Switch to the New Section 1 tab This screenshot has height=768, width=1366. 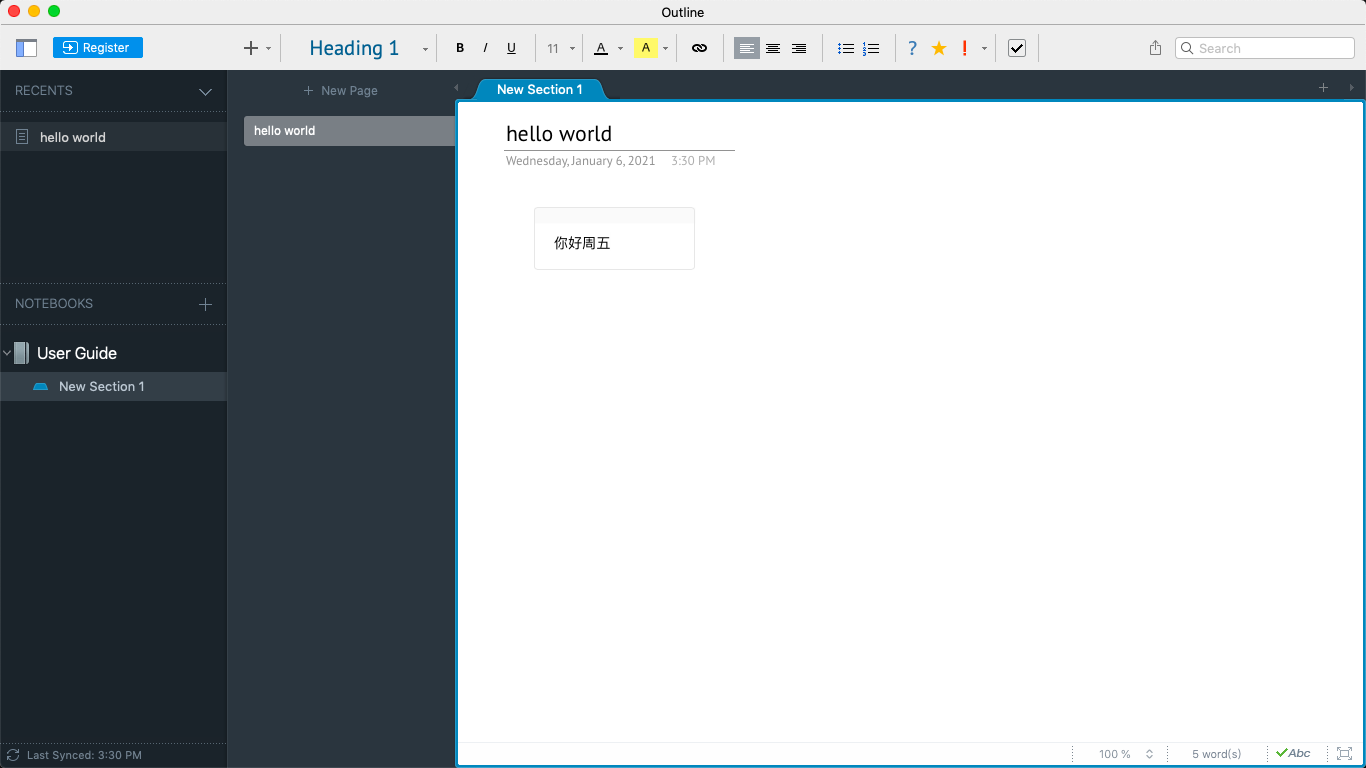tap(539, 89)
